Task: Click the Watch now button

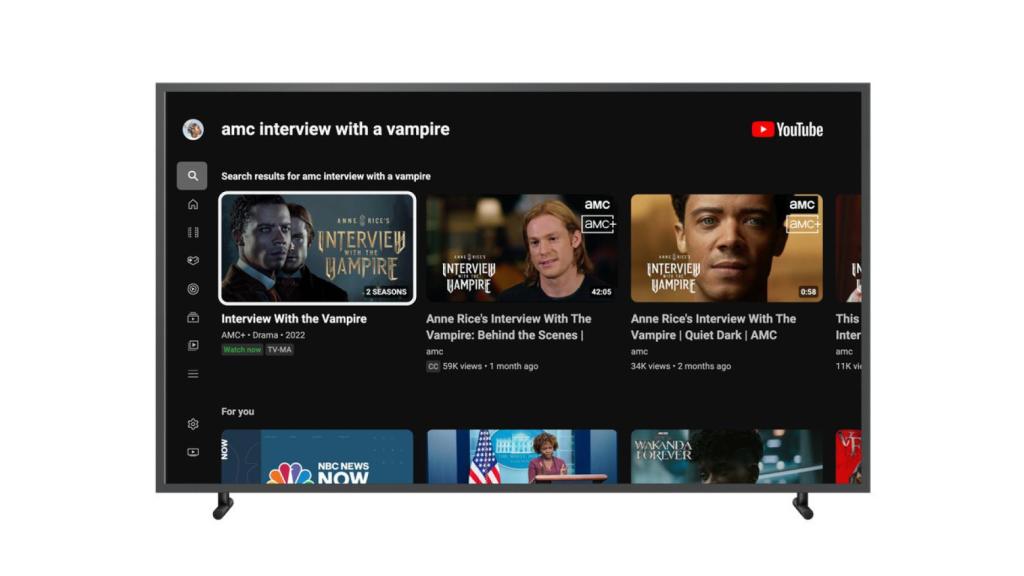Action: coord(241,349)
